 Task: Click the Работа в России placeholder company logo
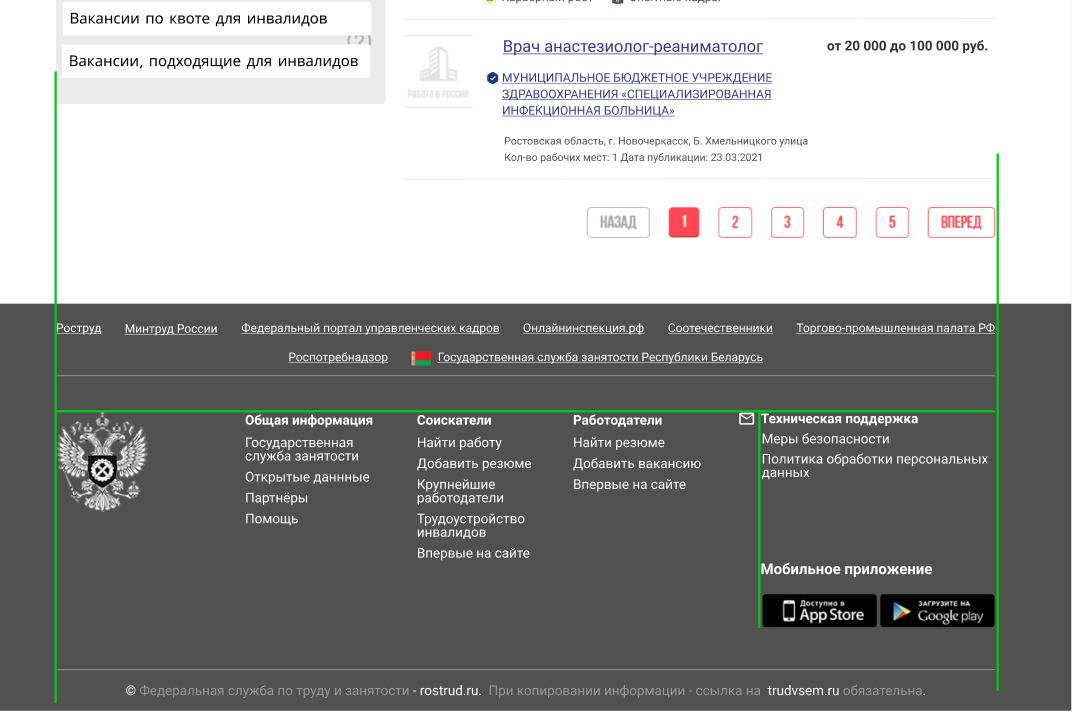coord(438,71)
